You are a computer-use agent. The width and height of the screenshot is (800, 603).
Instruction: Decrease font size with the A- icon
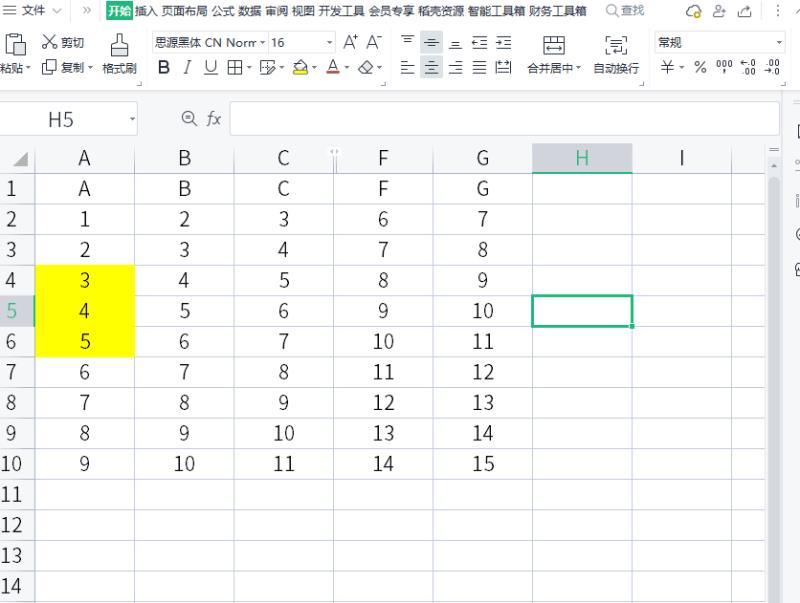tap(374, 42)
